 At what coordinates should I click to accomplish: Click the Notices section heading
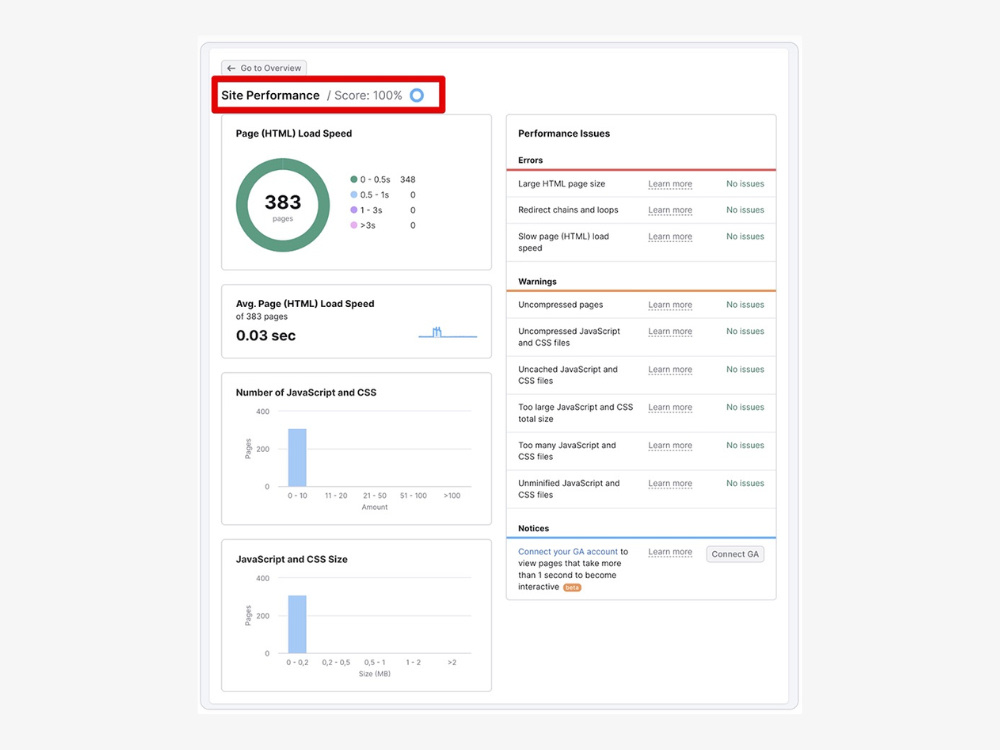533,528
